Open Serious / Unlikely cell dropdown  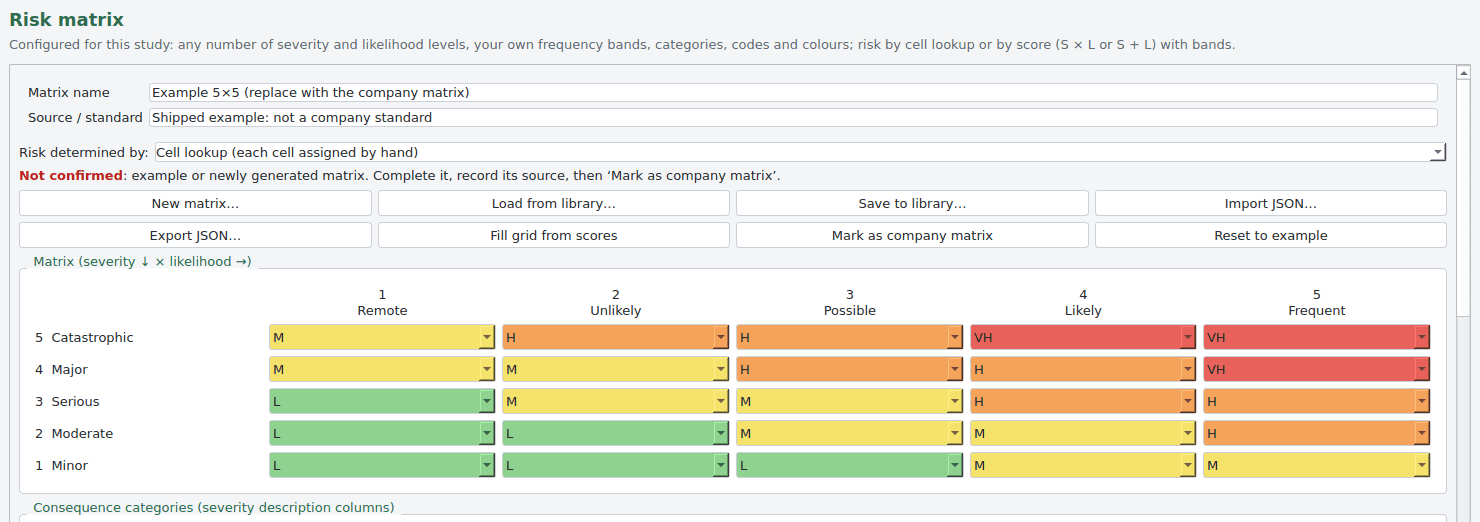point(616,401)
